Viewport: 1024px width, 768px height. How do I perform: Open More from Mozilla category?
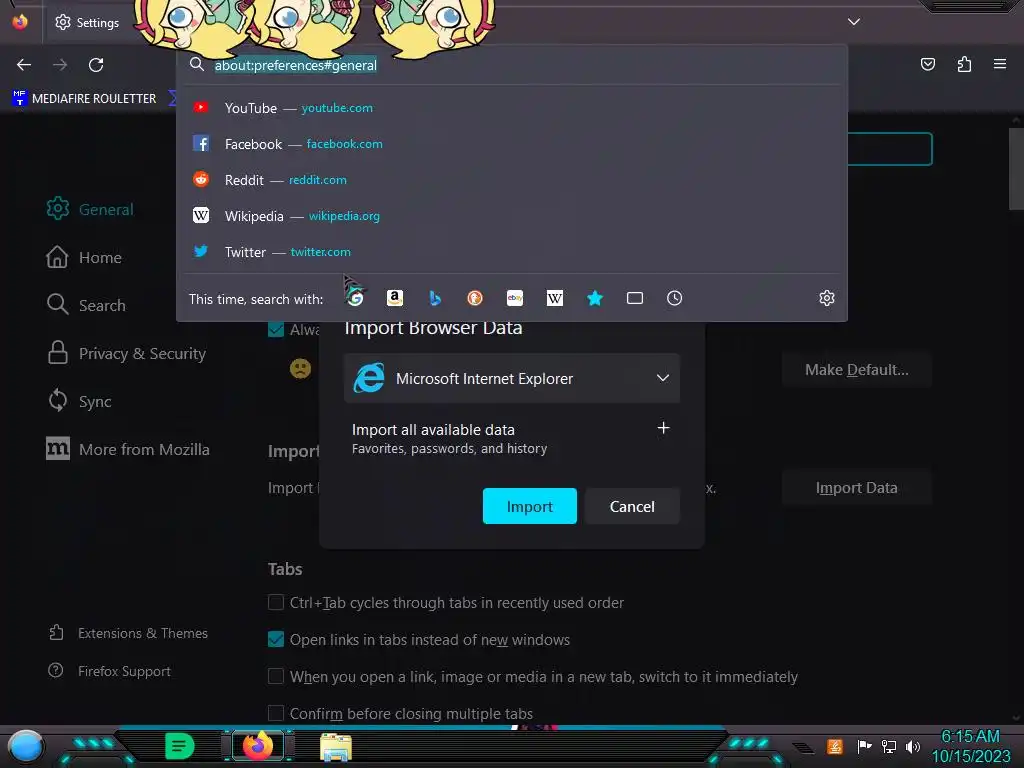pos(128,449)
